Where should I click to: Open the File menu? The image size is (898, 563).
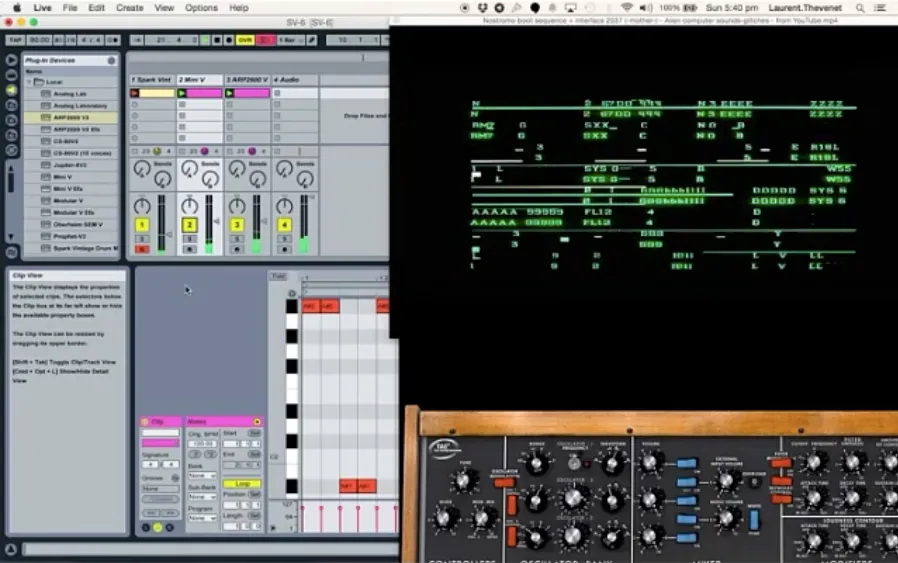pyautogui.click(x=70, y=8)
